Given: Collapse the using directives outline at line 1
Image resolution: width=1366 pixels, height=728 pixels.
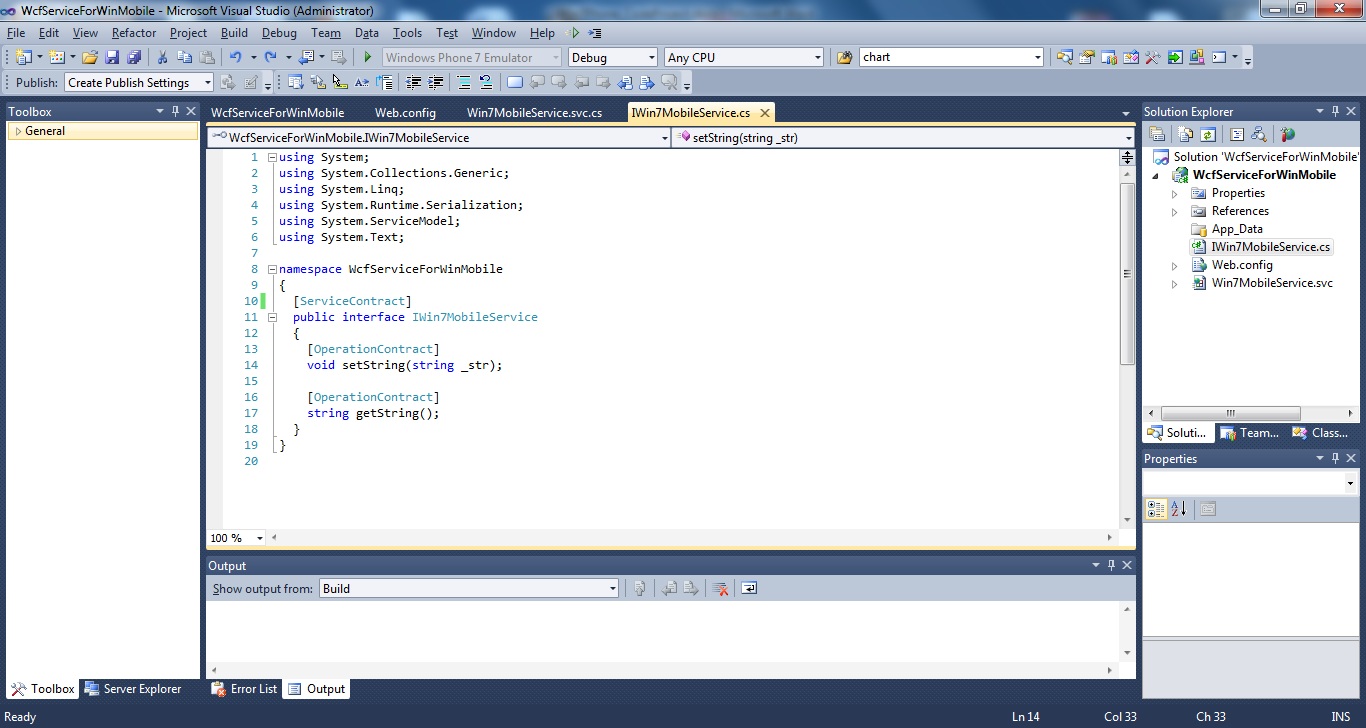Looking at the screenshot, I should (x=272, y=157).
